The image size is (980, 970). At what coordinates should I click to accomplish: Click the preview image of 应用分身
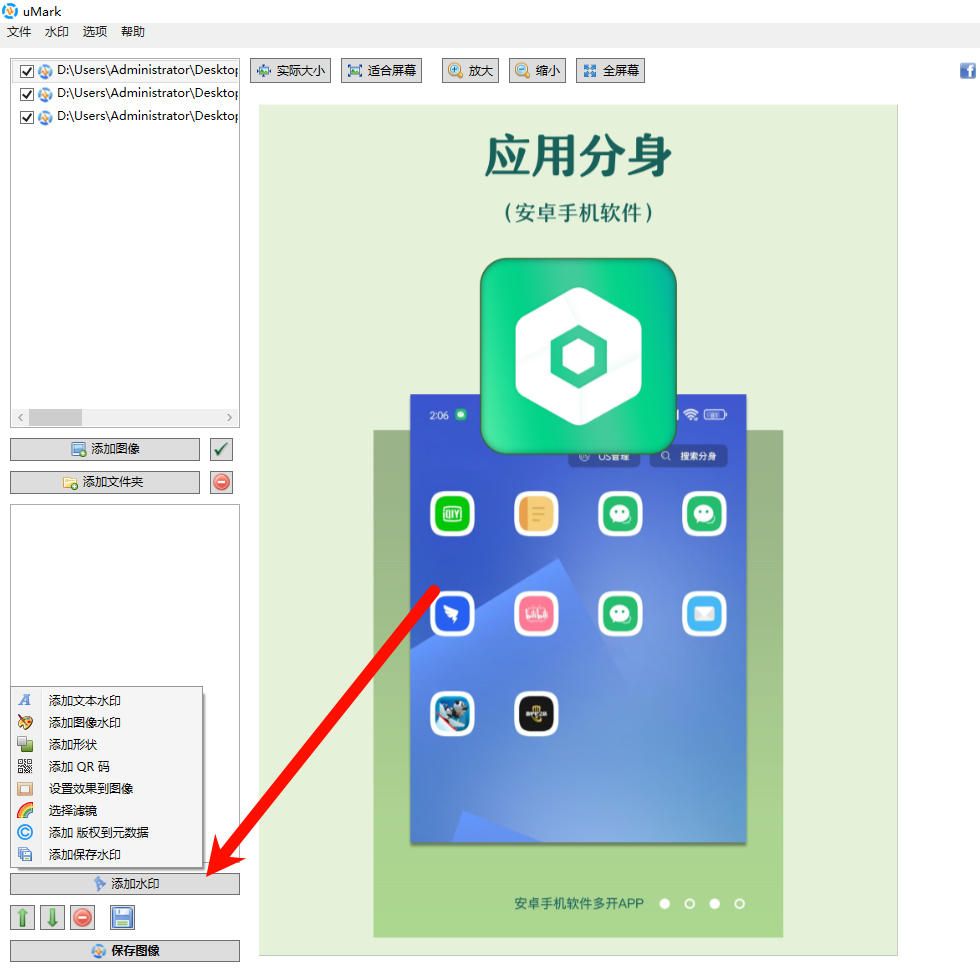(x=578, y=530)
